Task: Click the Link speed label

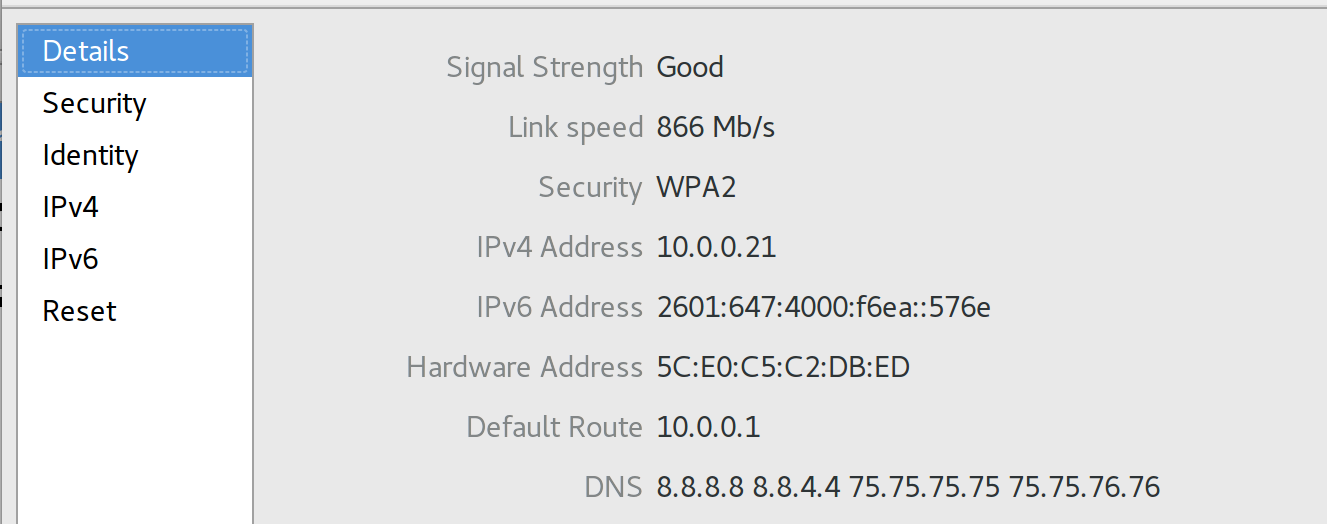Action: click(575, 128)
